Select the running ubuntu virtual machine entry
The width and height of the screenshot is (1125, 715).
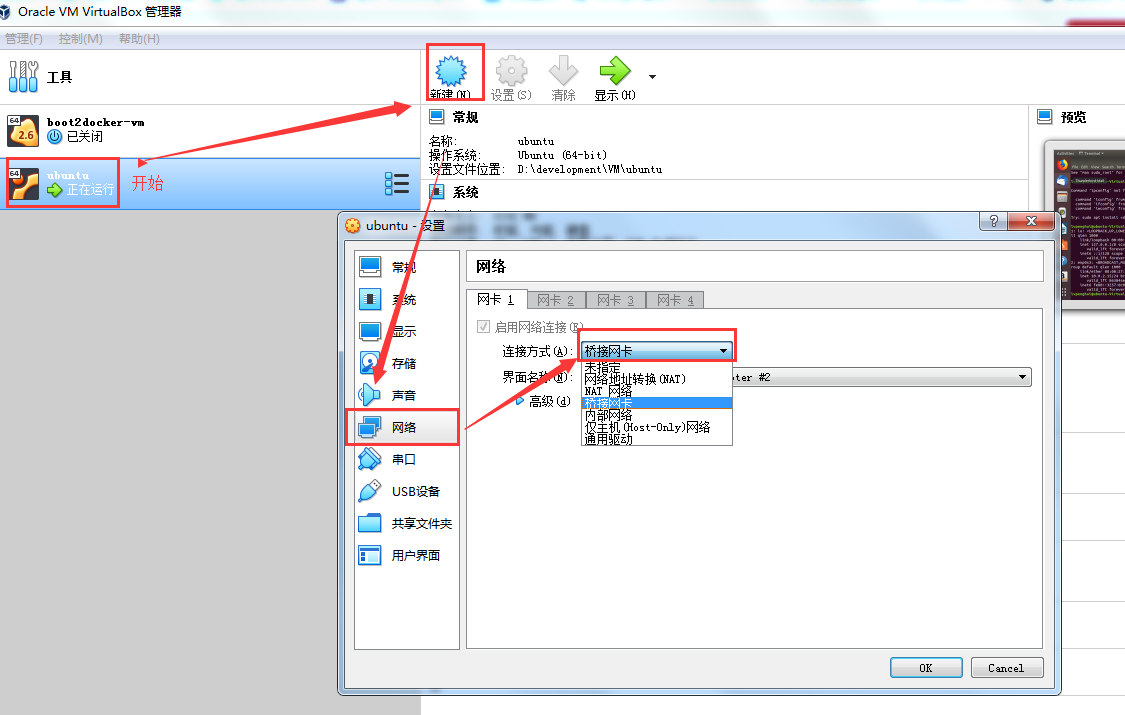coord(210,184)
